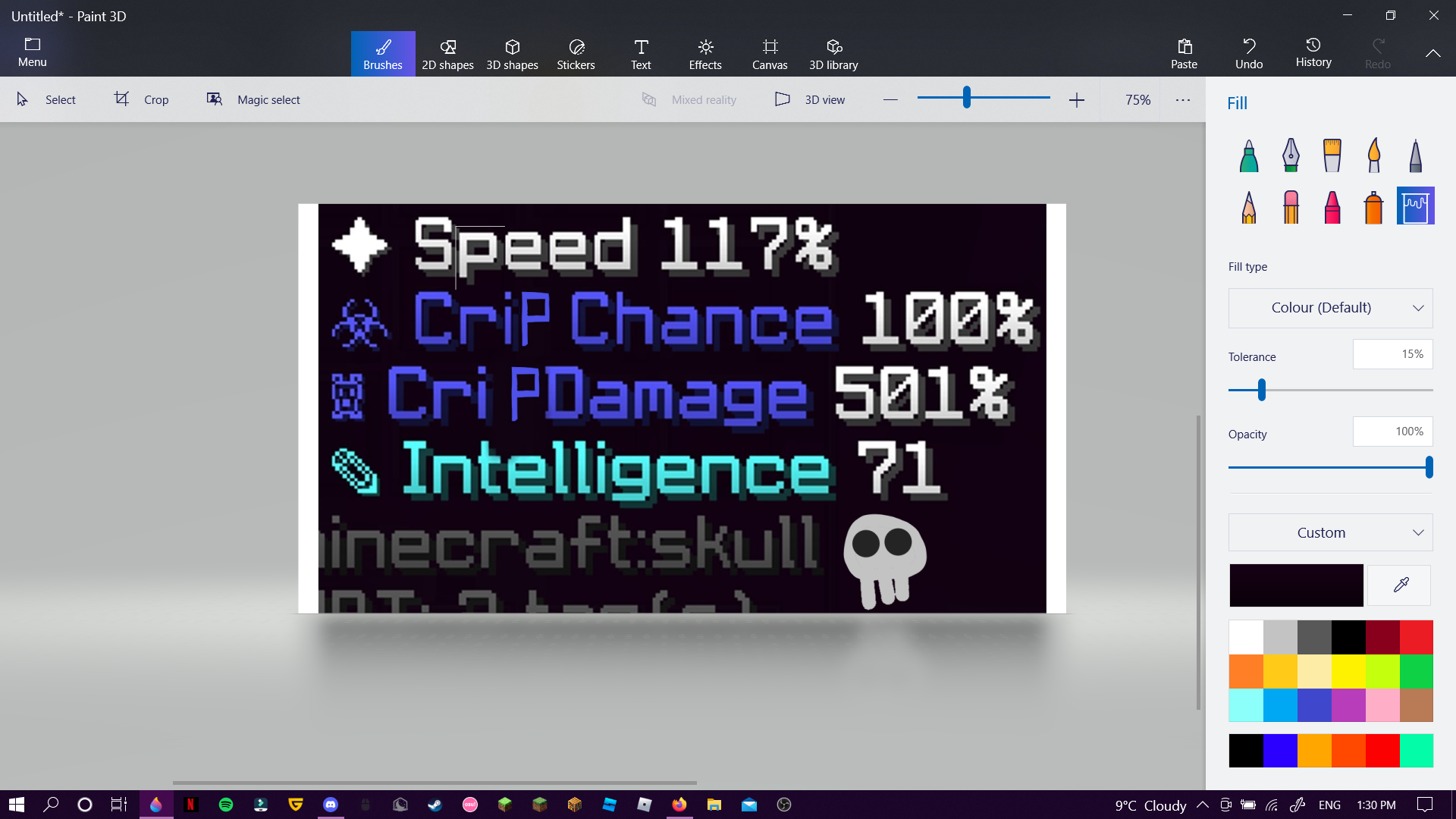Choose the indigo colour swatch
Image resolution: width=1456 pixels, height=819 pixels.
point(1314,705)
